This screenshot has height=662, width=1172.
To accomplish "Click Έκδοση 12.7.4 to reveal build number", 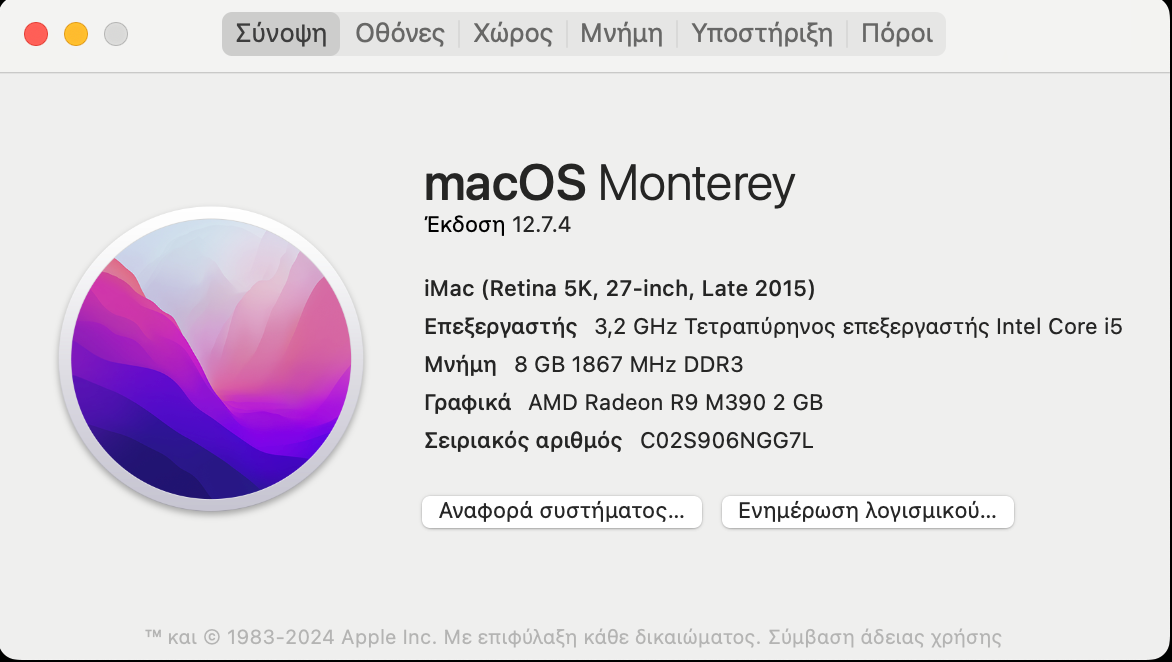I will pos(498,225).
